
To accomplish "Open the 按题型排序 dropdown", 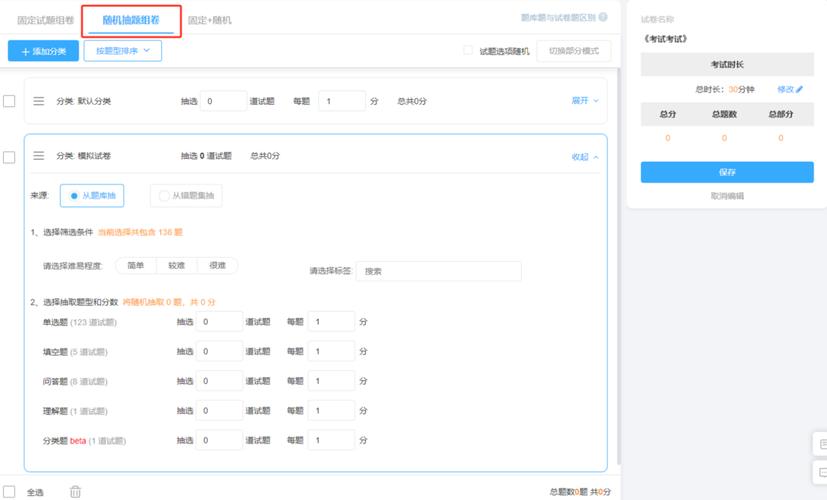I will coord(122,51).
